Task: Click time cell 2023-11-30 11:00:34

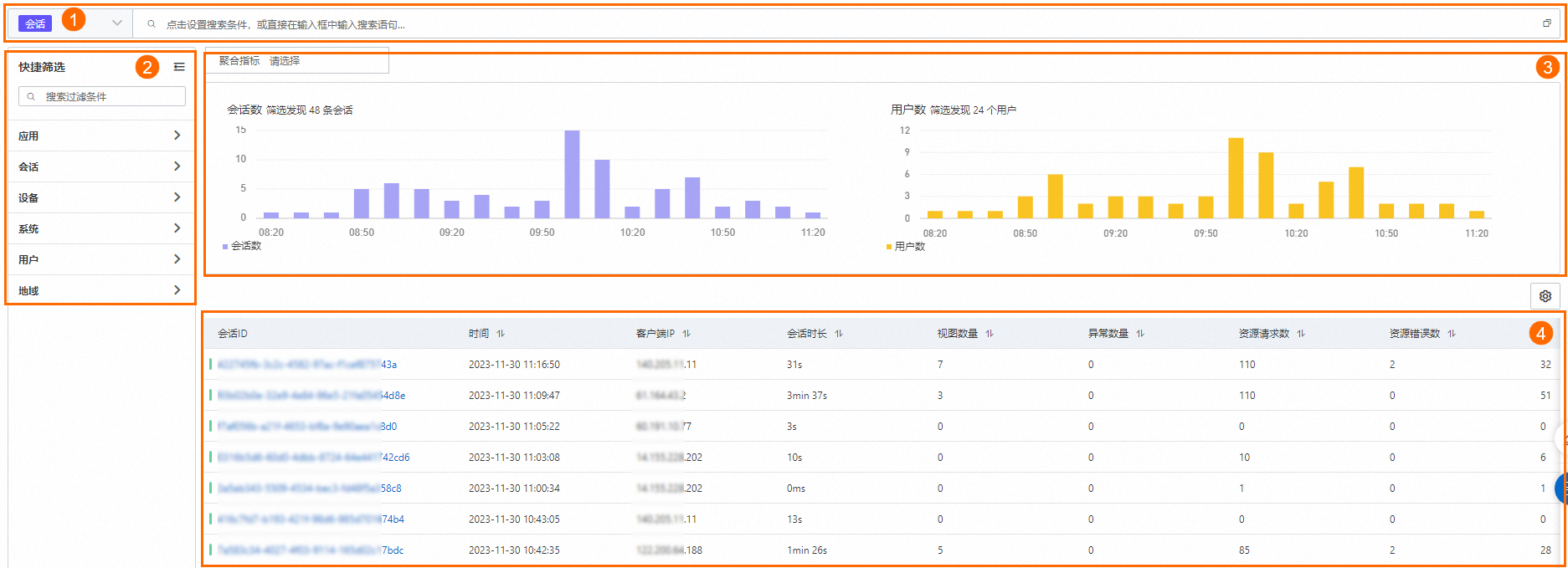Action: 514,489
